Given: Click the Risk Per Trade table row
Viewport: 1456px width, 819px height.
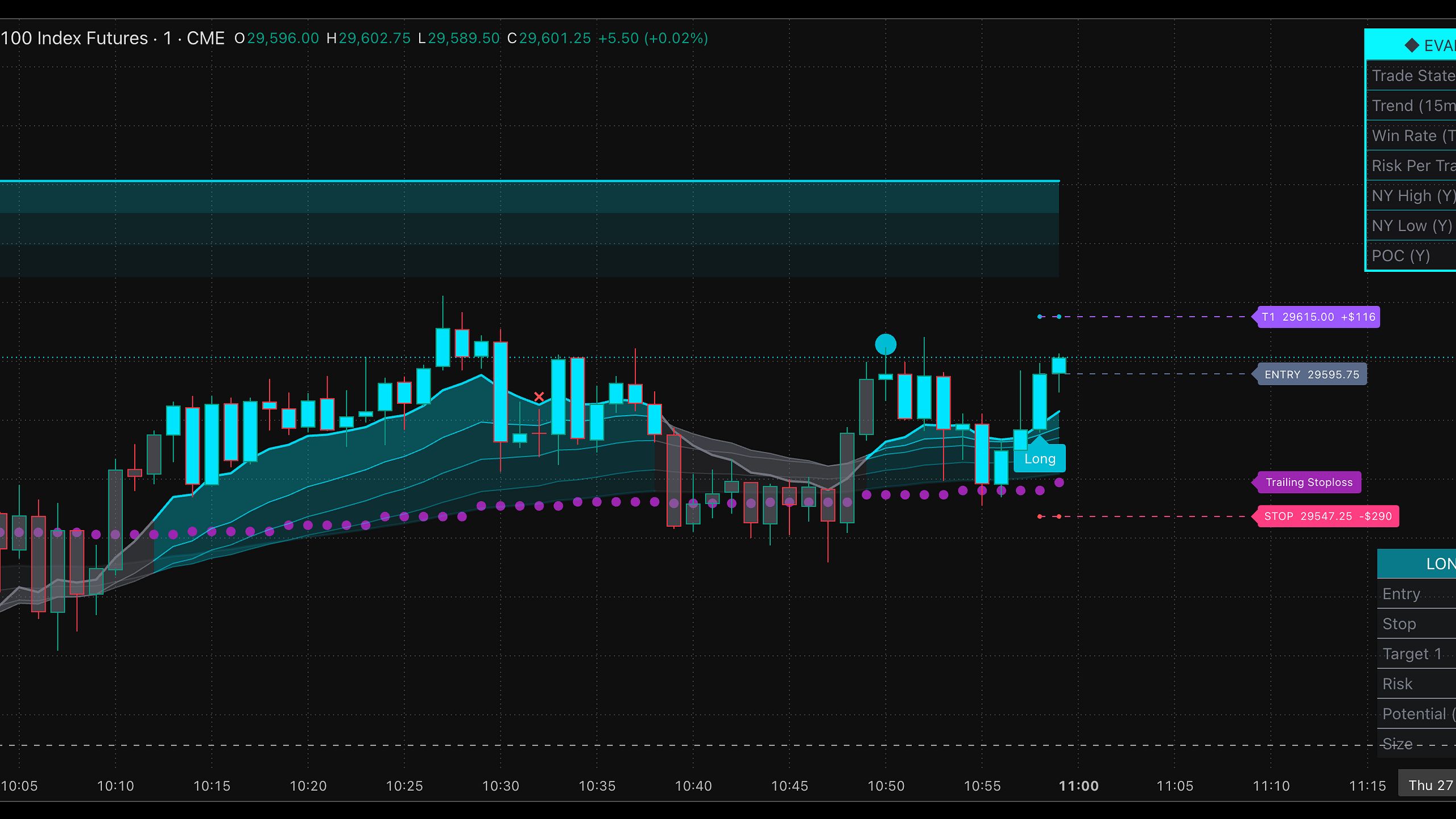Looking at the screenshot, I should 1412,166.
